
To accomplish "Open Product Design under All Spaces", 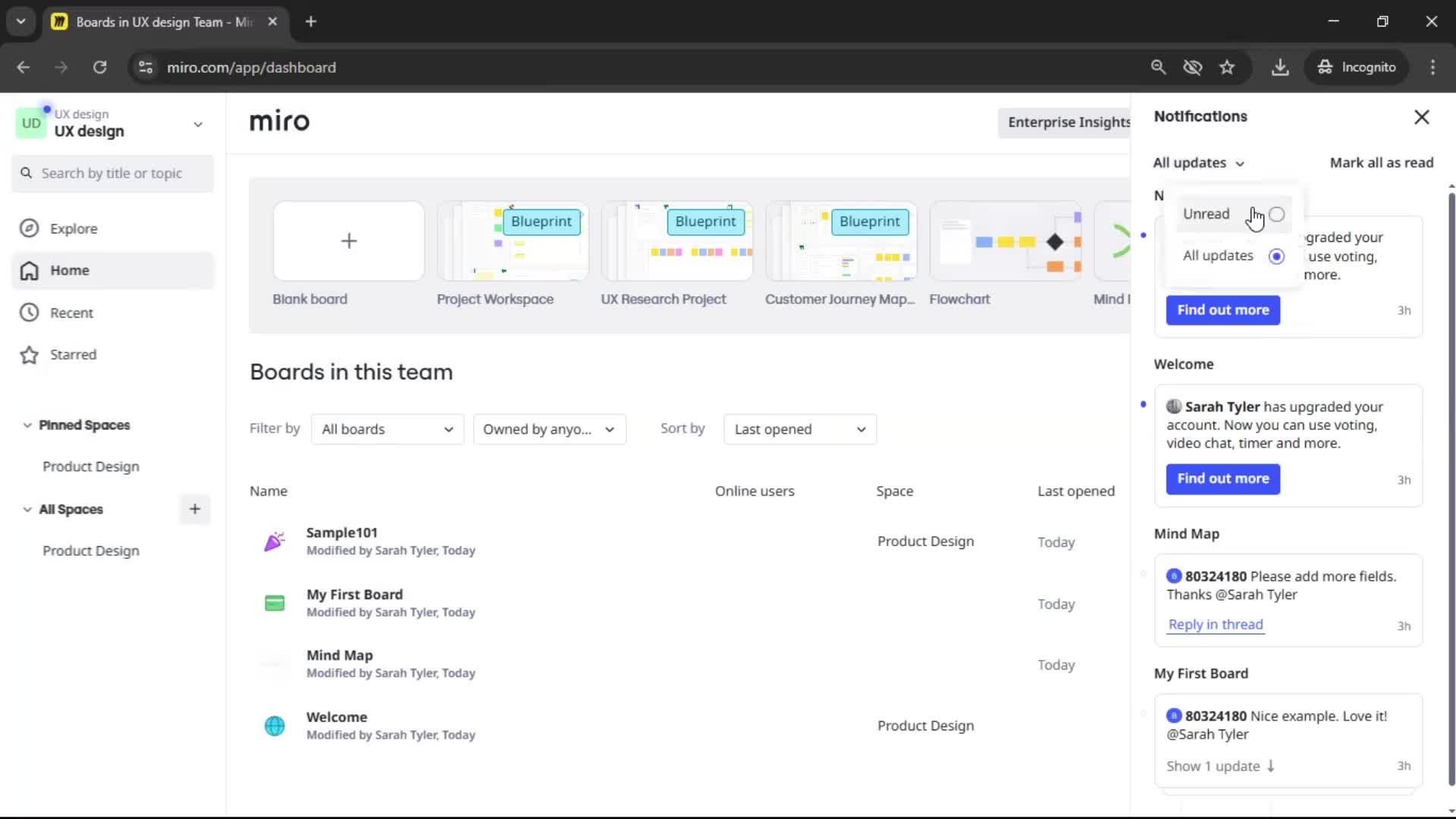I will (x=91, y=551).
